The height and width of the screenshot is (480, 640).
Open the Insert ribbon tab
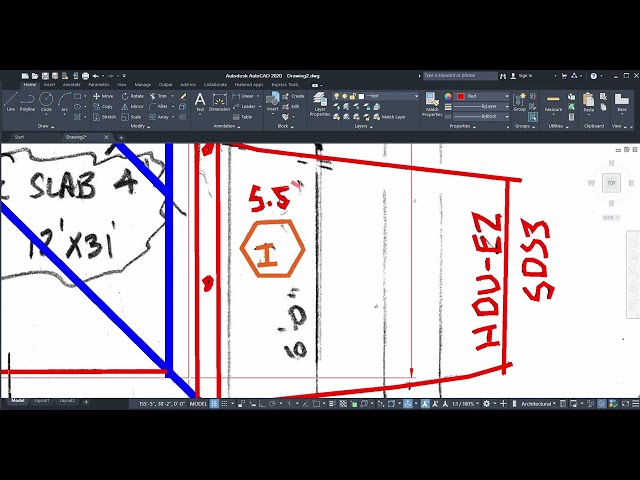click(x=49, y=85)
